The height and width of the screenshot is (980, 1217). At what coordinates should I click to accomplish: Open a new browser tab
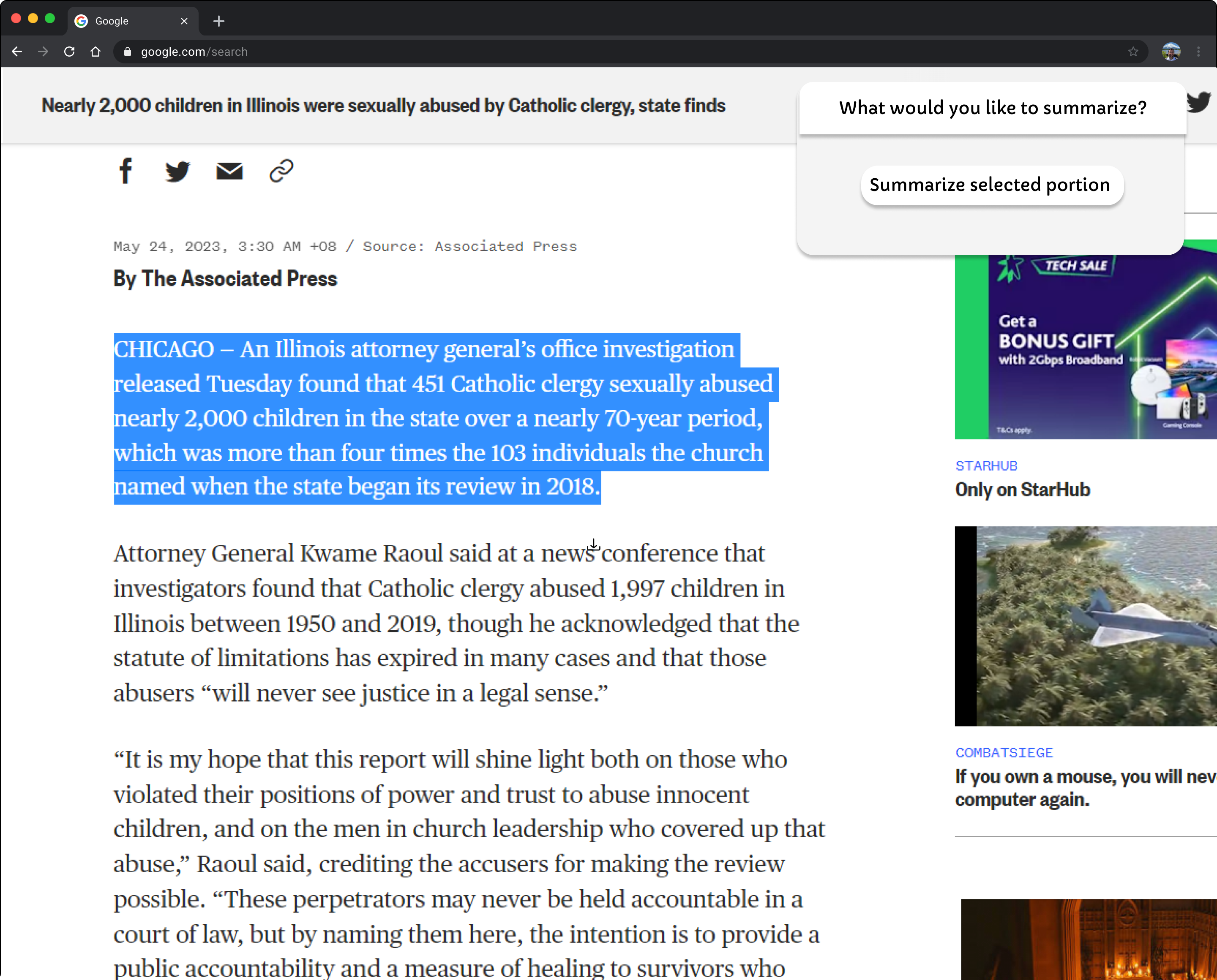pyautogui.click(x=218, y=22)
